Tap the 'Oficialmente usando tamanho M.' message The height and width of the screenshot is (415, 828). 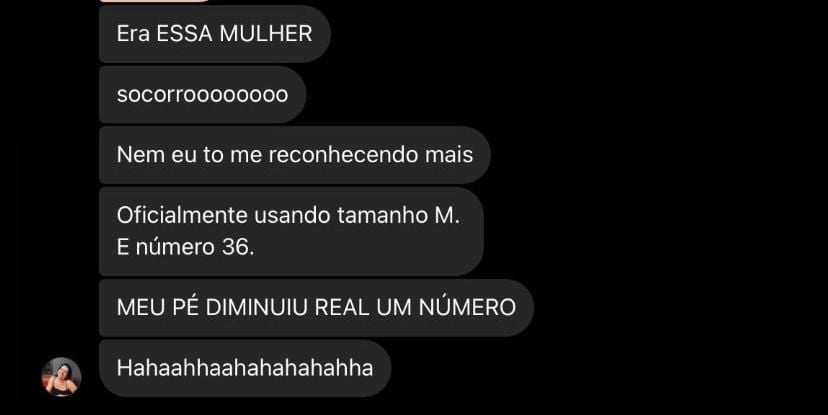291,231
